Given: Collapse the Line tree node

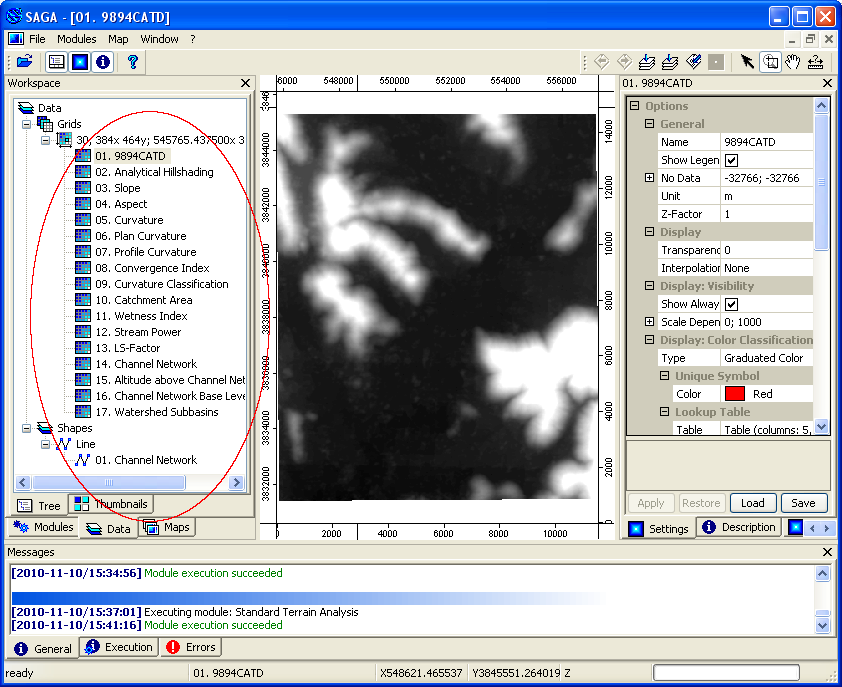Looking at the screenshot, I should click(x=46, y=444).
